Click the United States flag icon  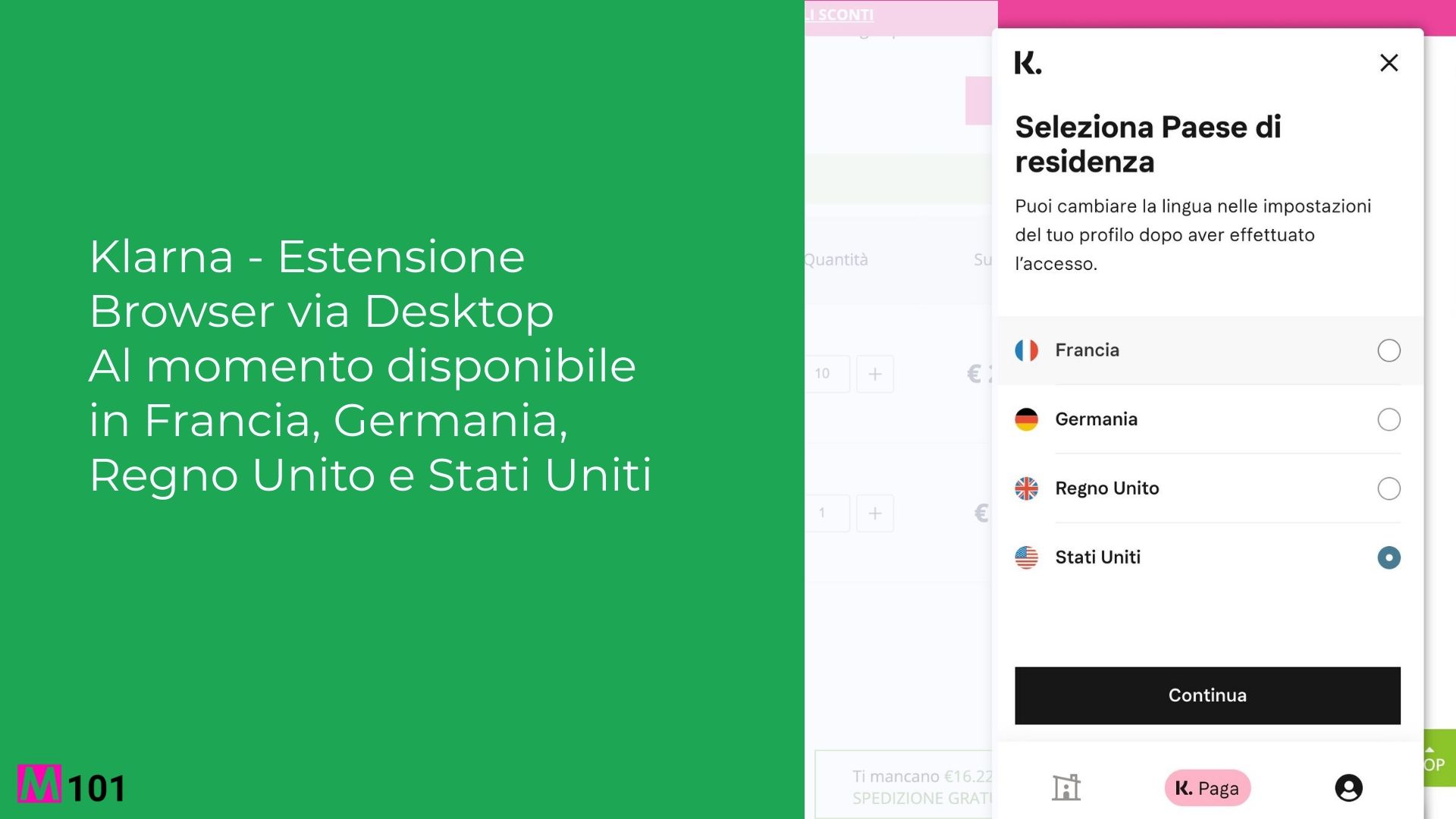tap(1026, 557)
